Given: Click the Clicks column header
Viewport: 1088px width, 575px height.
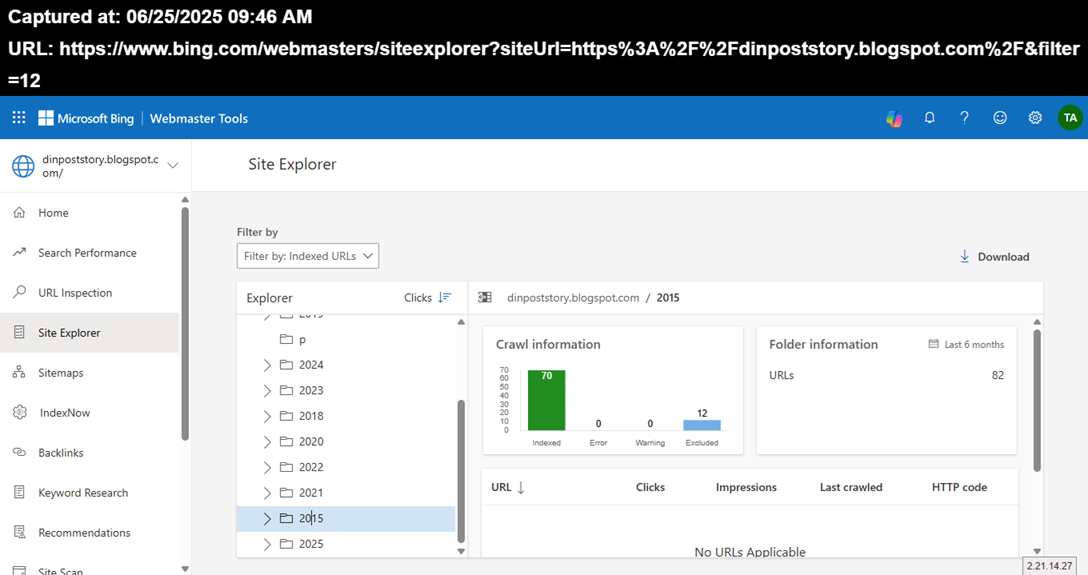Looking at the screenshot, I should (x=650, y=487).
